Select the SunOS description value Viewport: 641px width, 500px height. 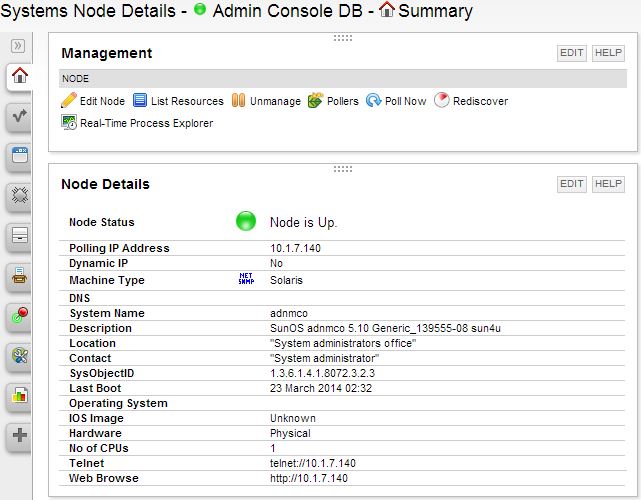(385, 328)
